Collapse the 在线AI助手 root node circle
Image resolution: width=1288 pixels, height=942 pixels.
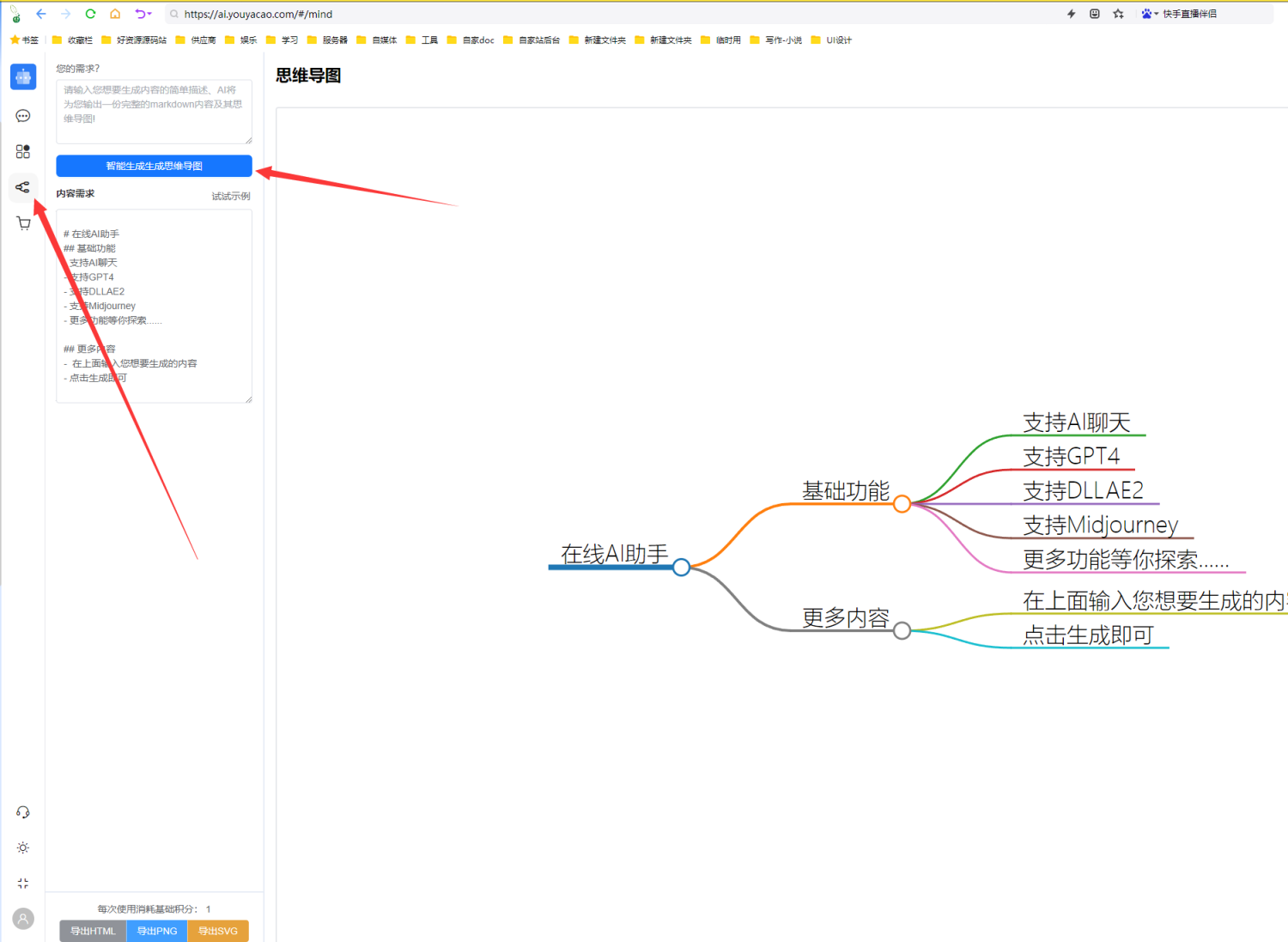pyautogui.click(x=682, y=568)
